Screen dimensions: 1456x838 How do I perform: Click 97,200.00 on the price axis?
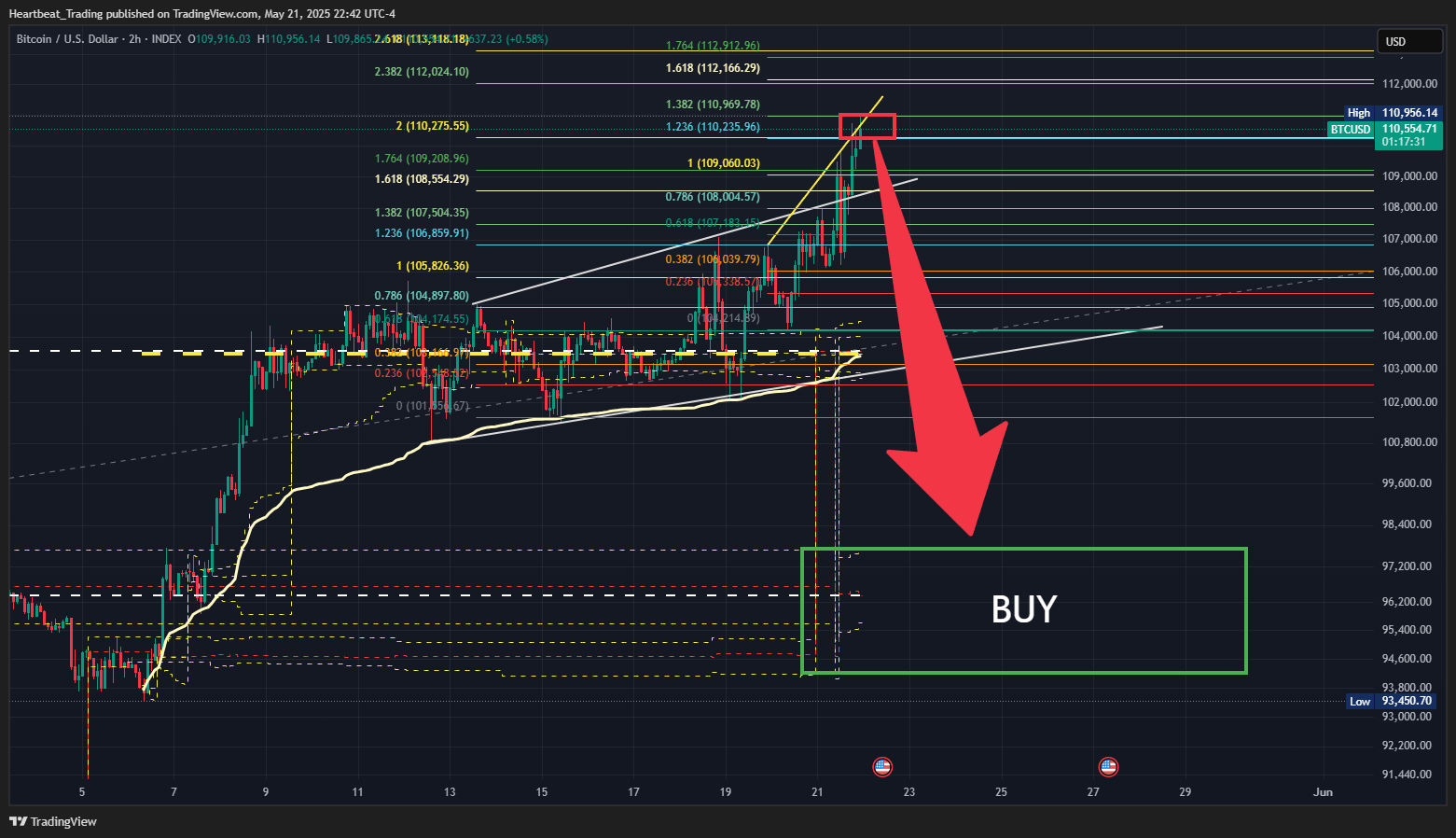click(1407, 566)
